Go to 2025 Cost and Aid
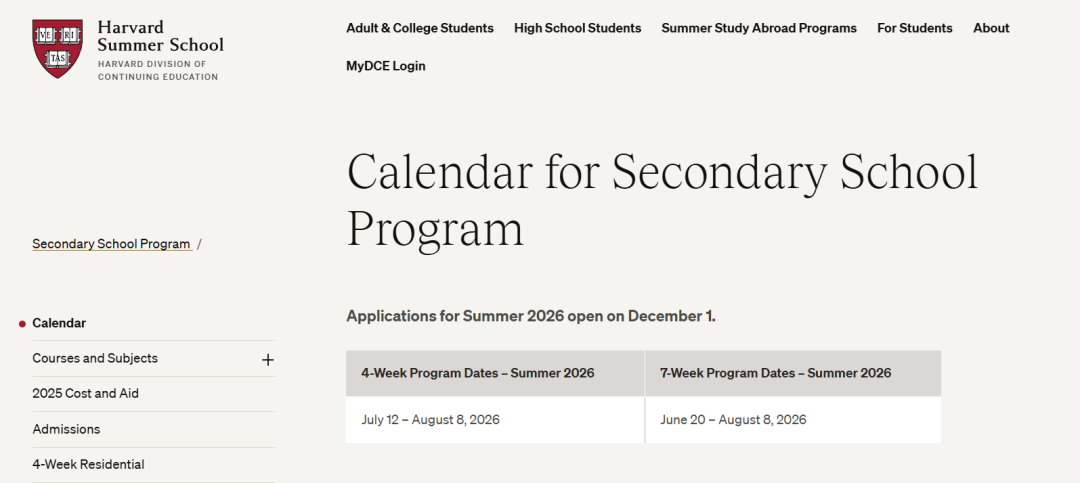Screen dimensions: 1080x483 85,393
